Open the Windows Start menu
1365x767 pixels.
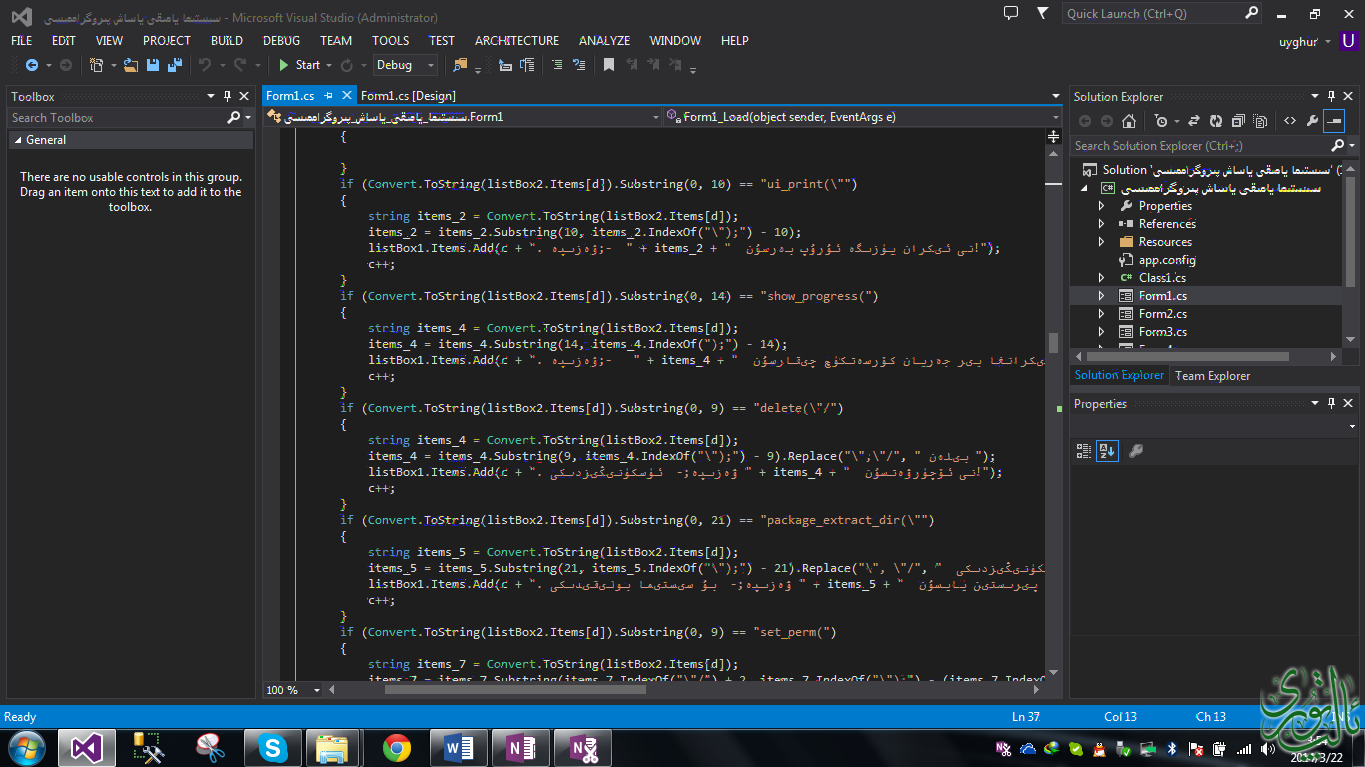(26, 748)
